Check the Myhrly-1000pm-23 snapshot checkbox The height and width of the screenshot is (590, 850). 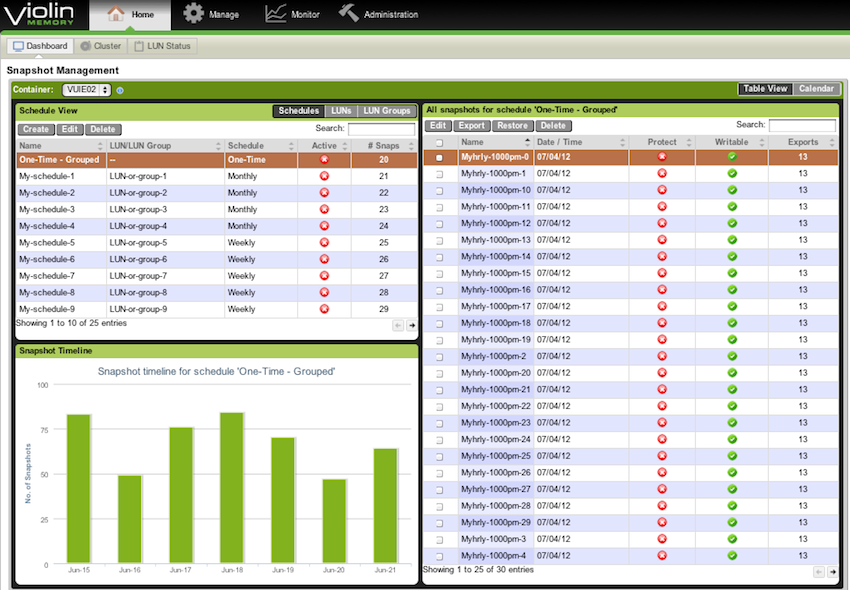(x=439, y=424)
